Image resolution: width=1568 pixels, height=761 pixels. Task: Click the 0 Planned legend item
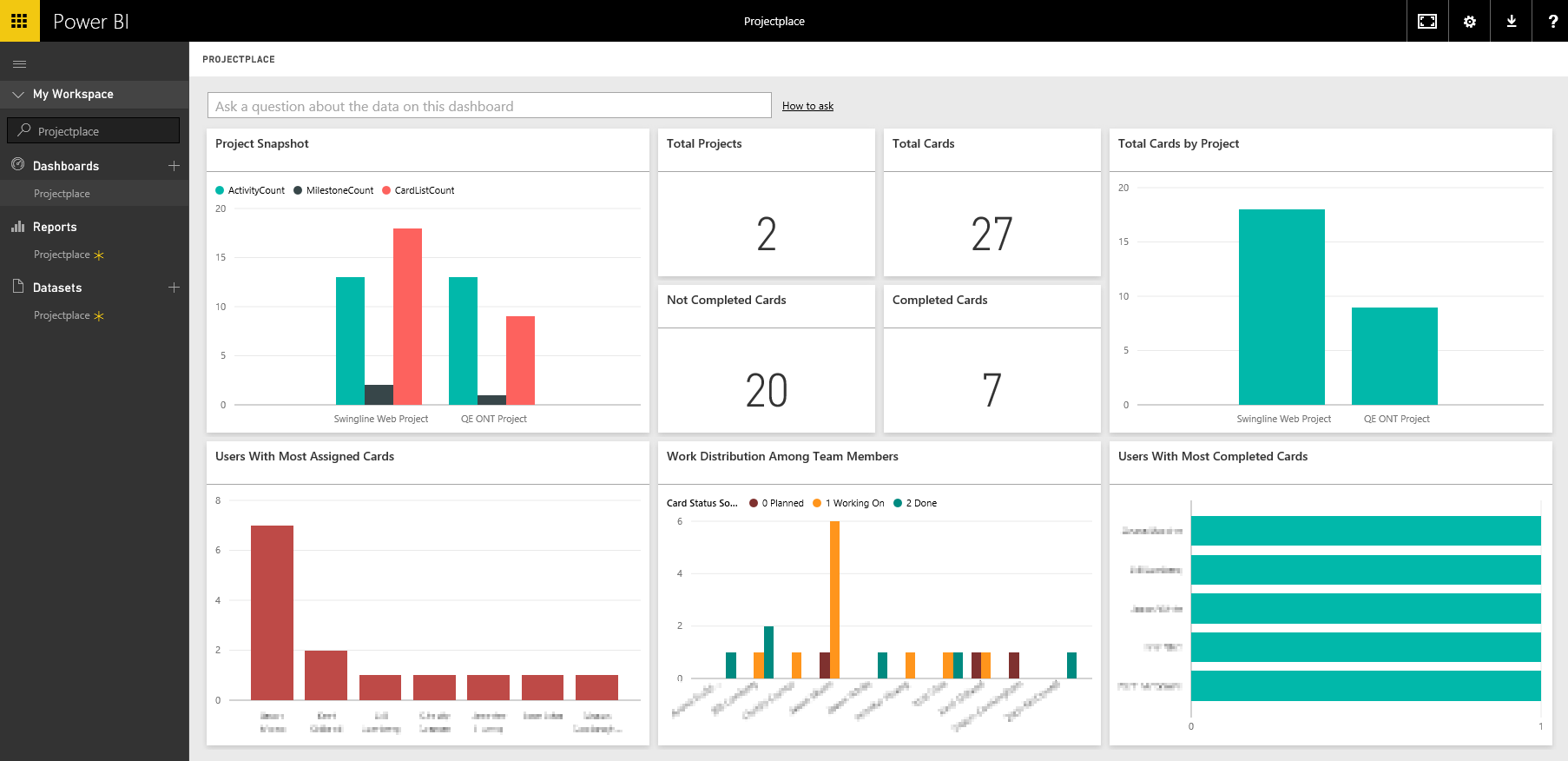tap(777, 503)
